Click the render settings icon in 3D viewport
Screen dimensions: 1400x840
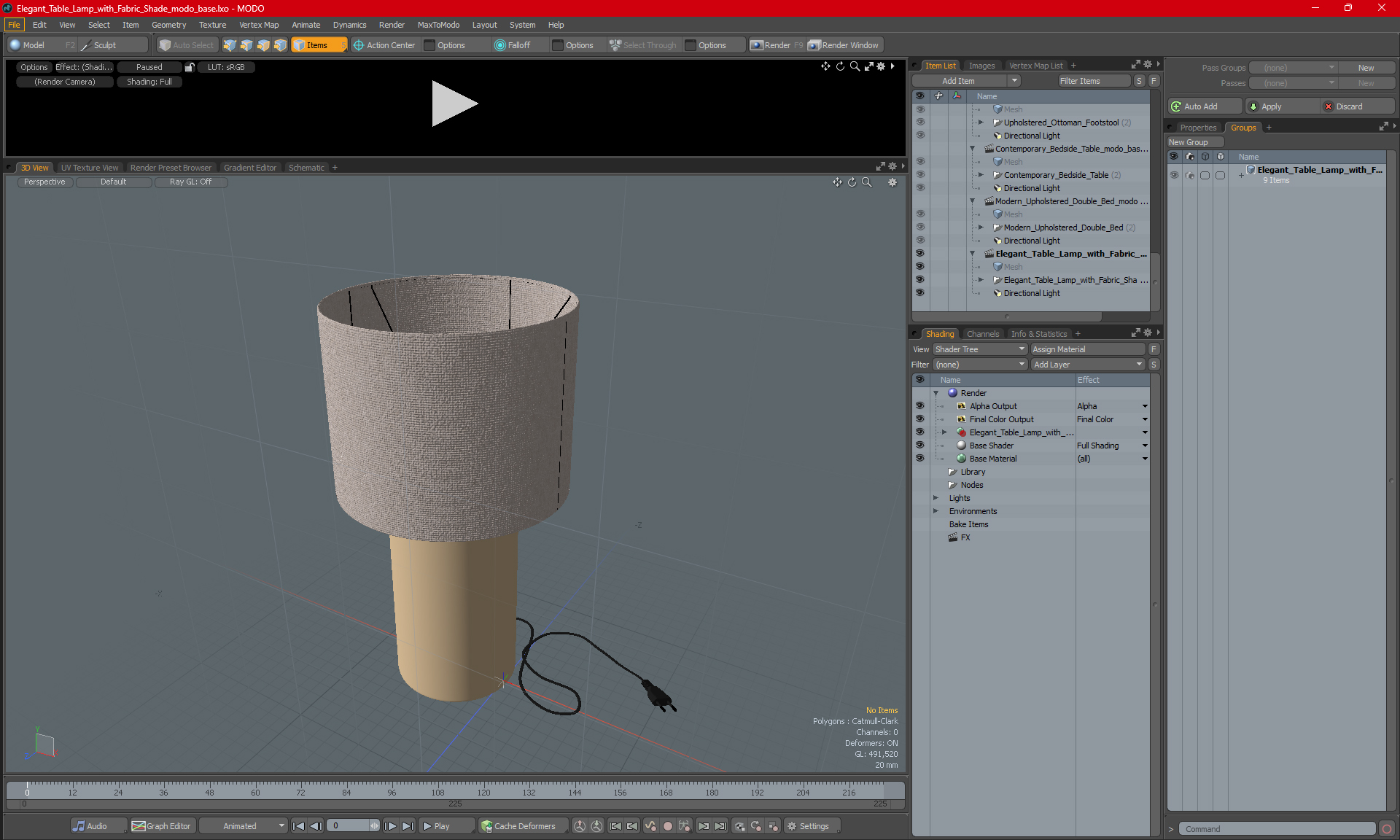[x=891, y=182]
